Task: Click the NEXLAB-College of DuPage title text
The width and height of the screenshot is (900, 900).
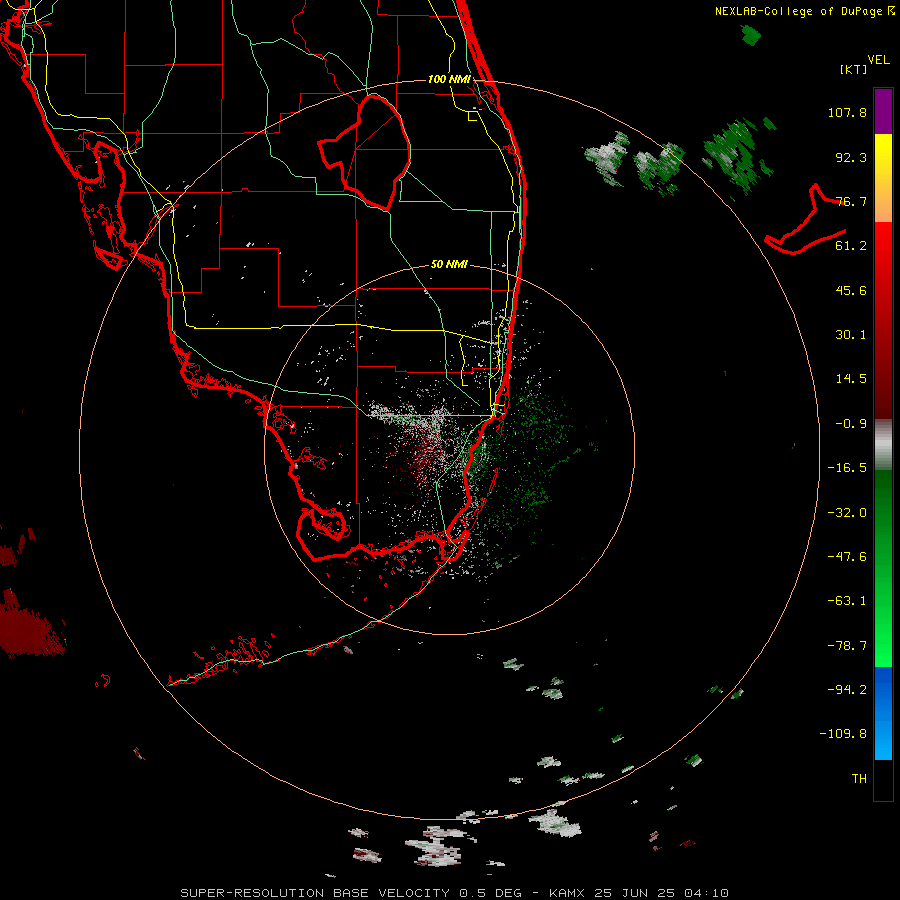Action: pyautogui.click(x=804, y=11)
